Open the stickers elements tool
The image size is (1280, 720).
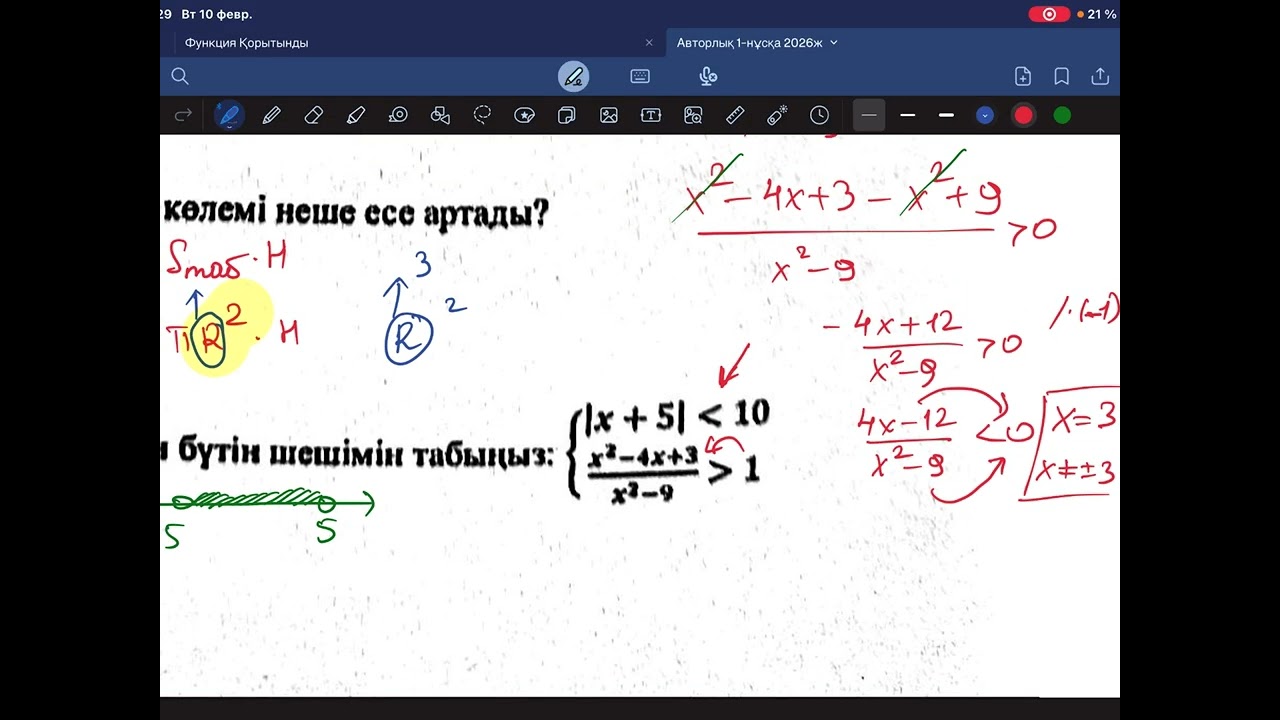tap(524, 115)
